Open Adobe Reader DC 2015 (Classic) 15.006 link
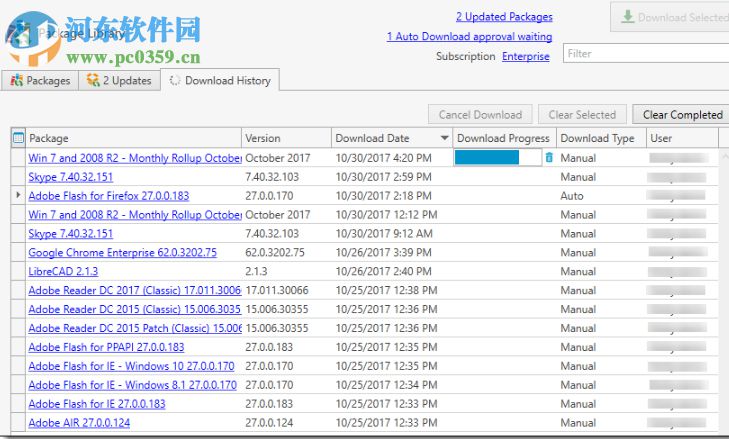Viewport: 729px width, 439px height. point(134,309)
